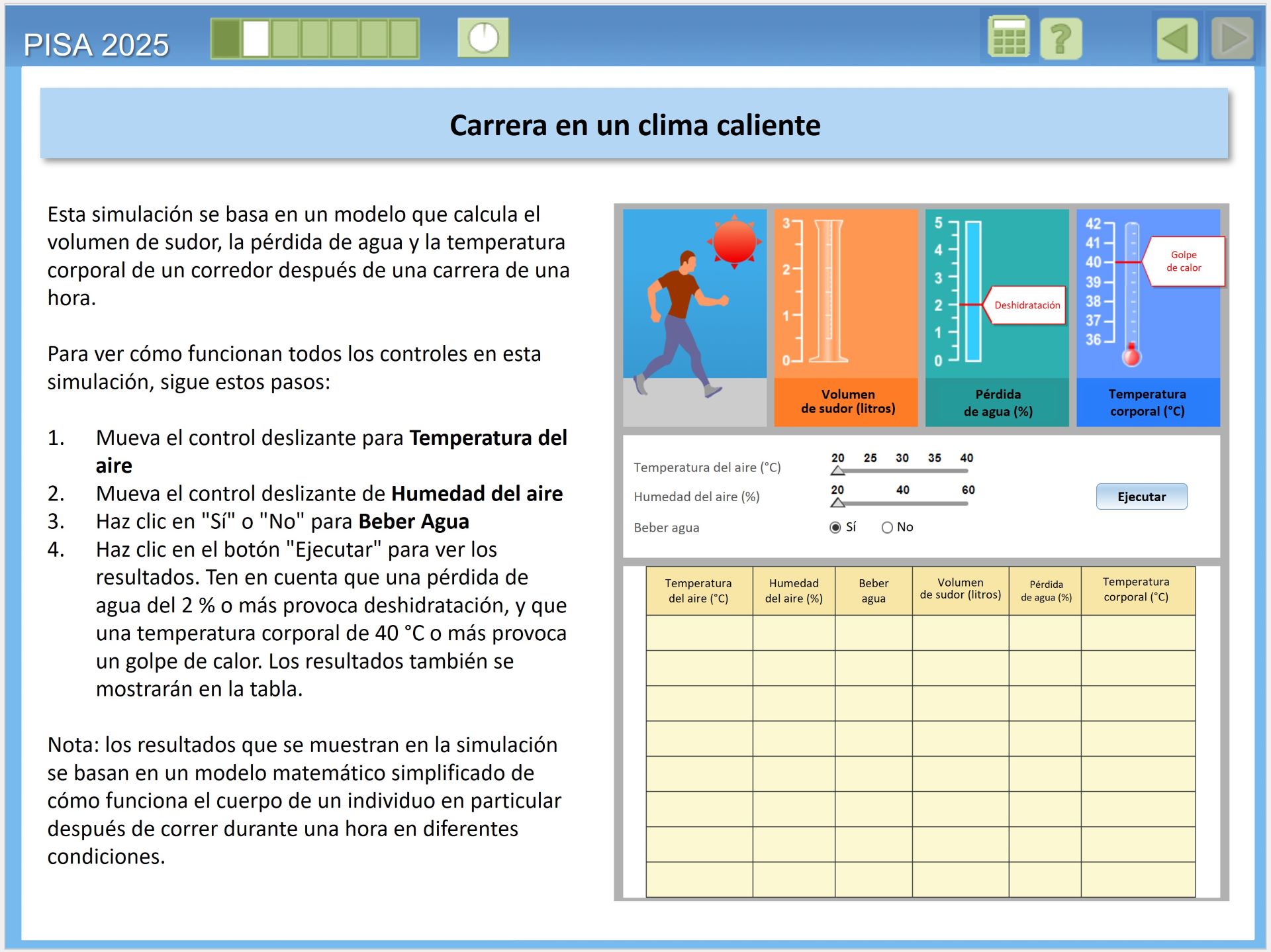This screenshot has height=952, width=1271.
Task: Click the white current progress square
Action: click(x=256, y=38)
